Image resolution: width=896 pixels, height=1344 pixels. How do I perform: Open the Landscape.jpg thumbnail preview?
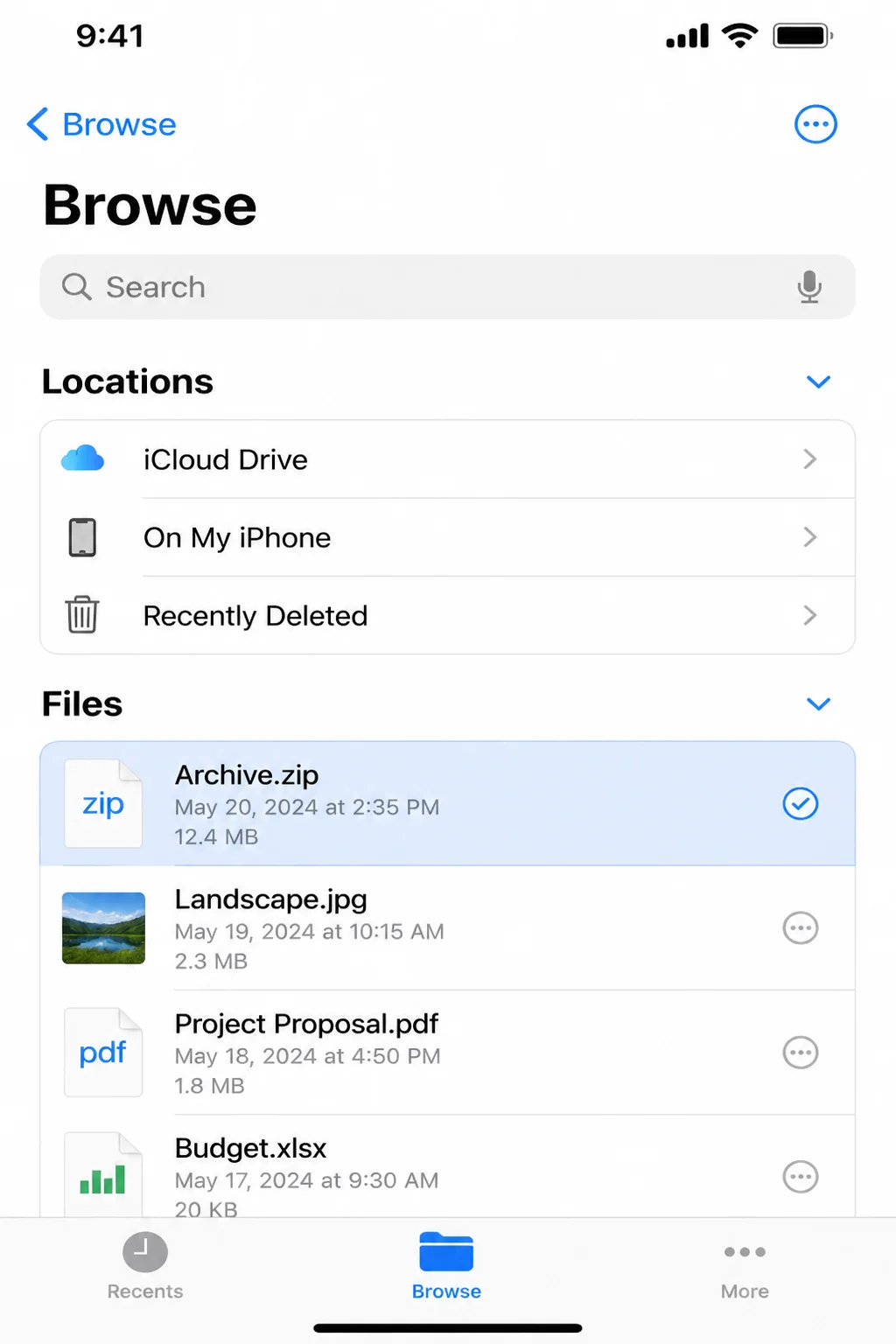(x=103, y=927)
